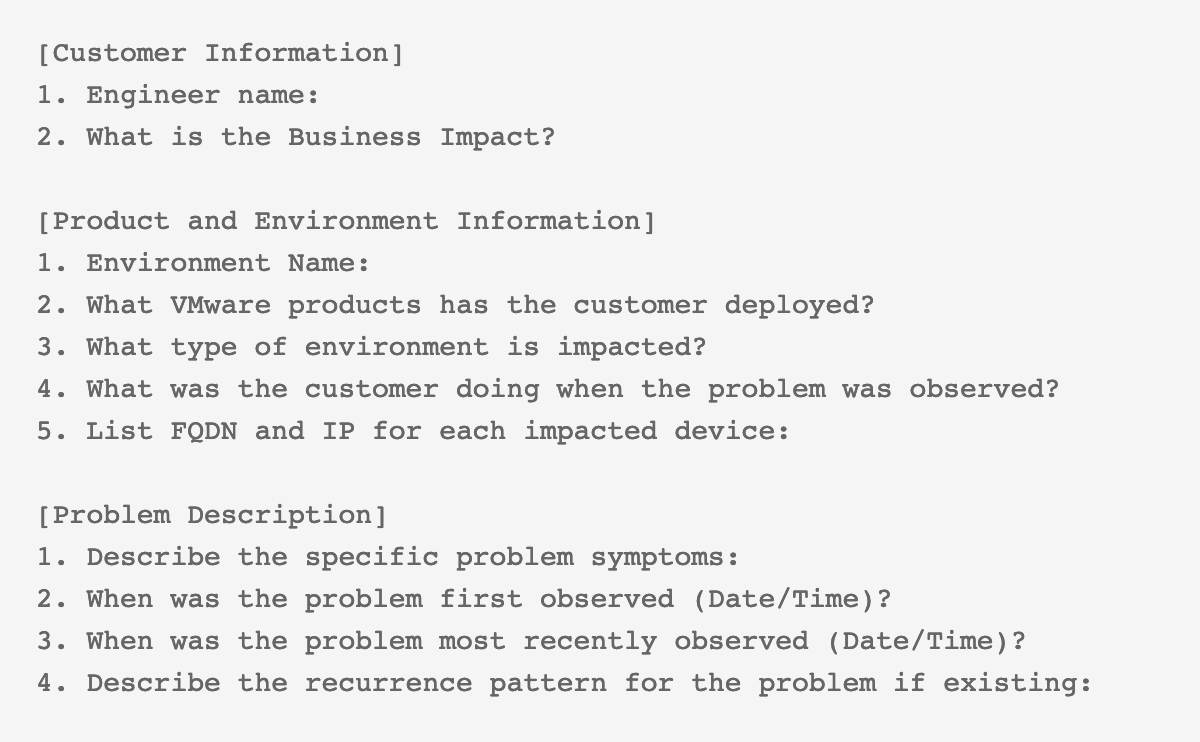The height and width of the screenshot is (742, 1200).
Task: Click the customer doing when problem observed line
Action: click(547, 389)
